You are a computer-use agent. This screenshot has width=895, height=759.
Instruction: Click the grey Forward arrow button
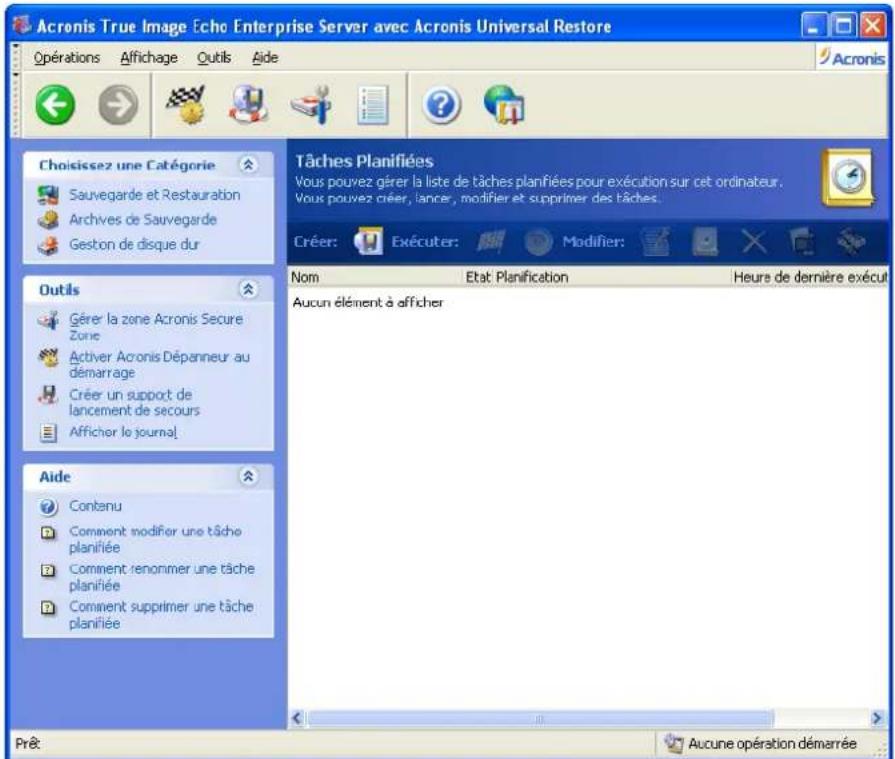(118, 104)
